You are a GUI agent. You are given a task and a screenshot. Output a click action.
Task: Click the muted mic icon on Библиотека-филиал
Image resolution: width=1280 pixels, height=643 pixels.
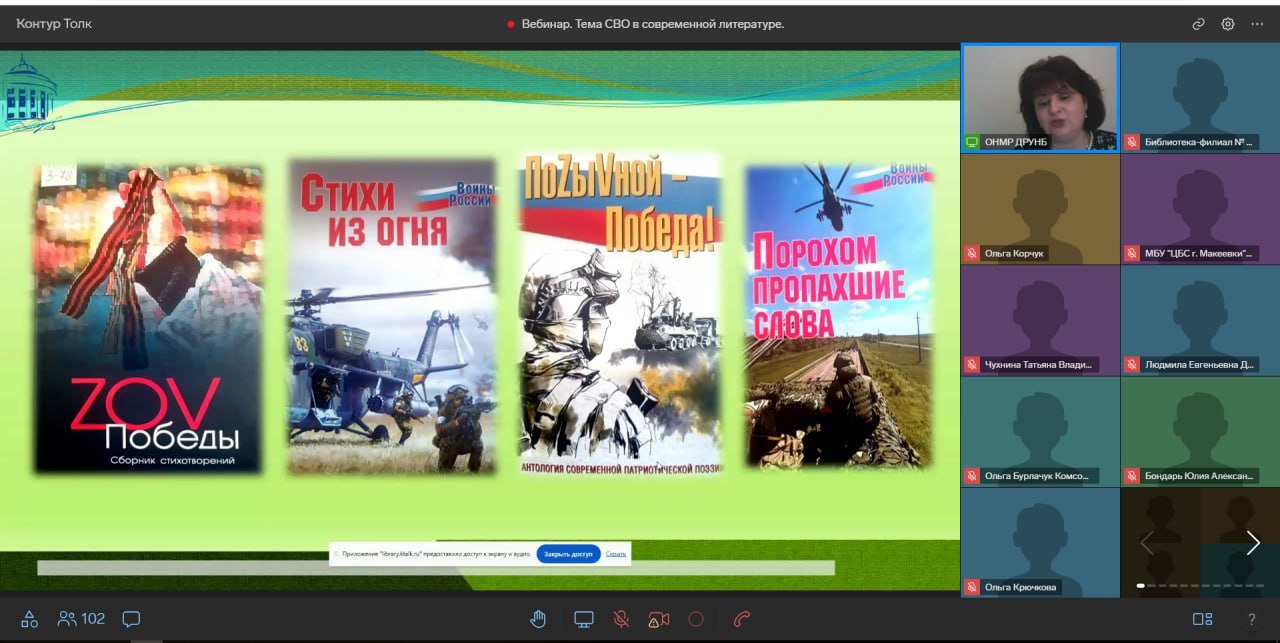[1132, 142]
